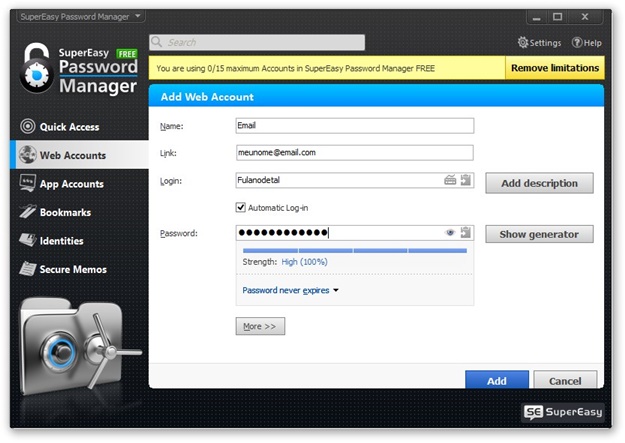Click the Web Accounts globe icon
This screenshot has height=443, width=625.
pyautogui.click(x=28, y=155)
